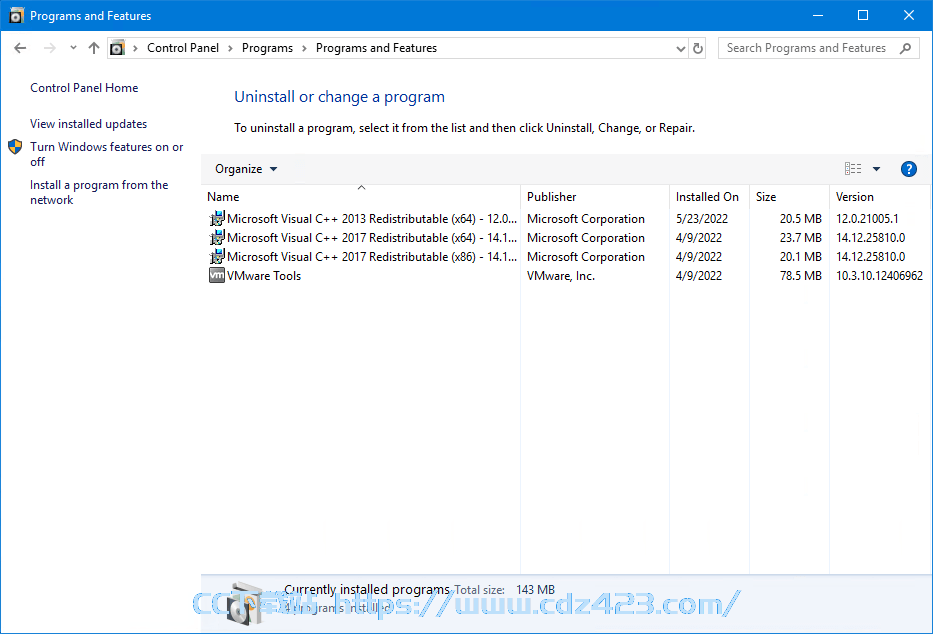Screen dimensions: 933x634
Task: Go up one level with the Up arrow
Action: [x=93, y=48]
